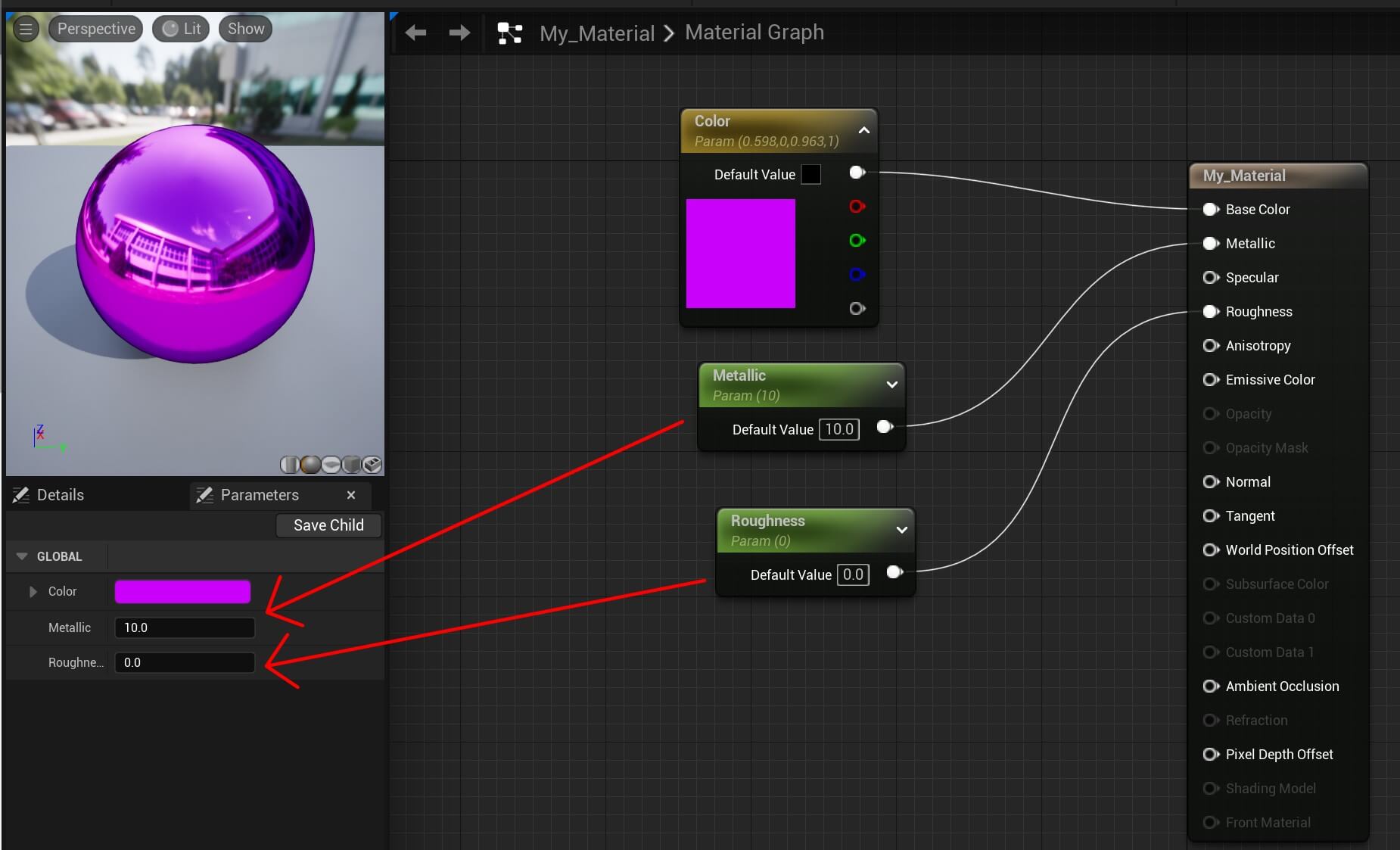
Task: Select the cylinder preview mesh icon
Action: (x=290, y=464)
